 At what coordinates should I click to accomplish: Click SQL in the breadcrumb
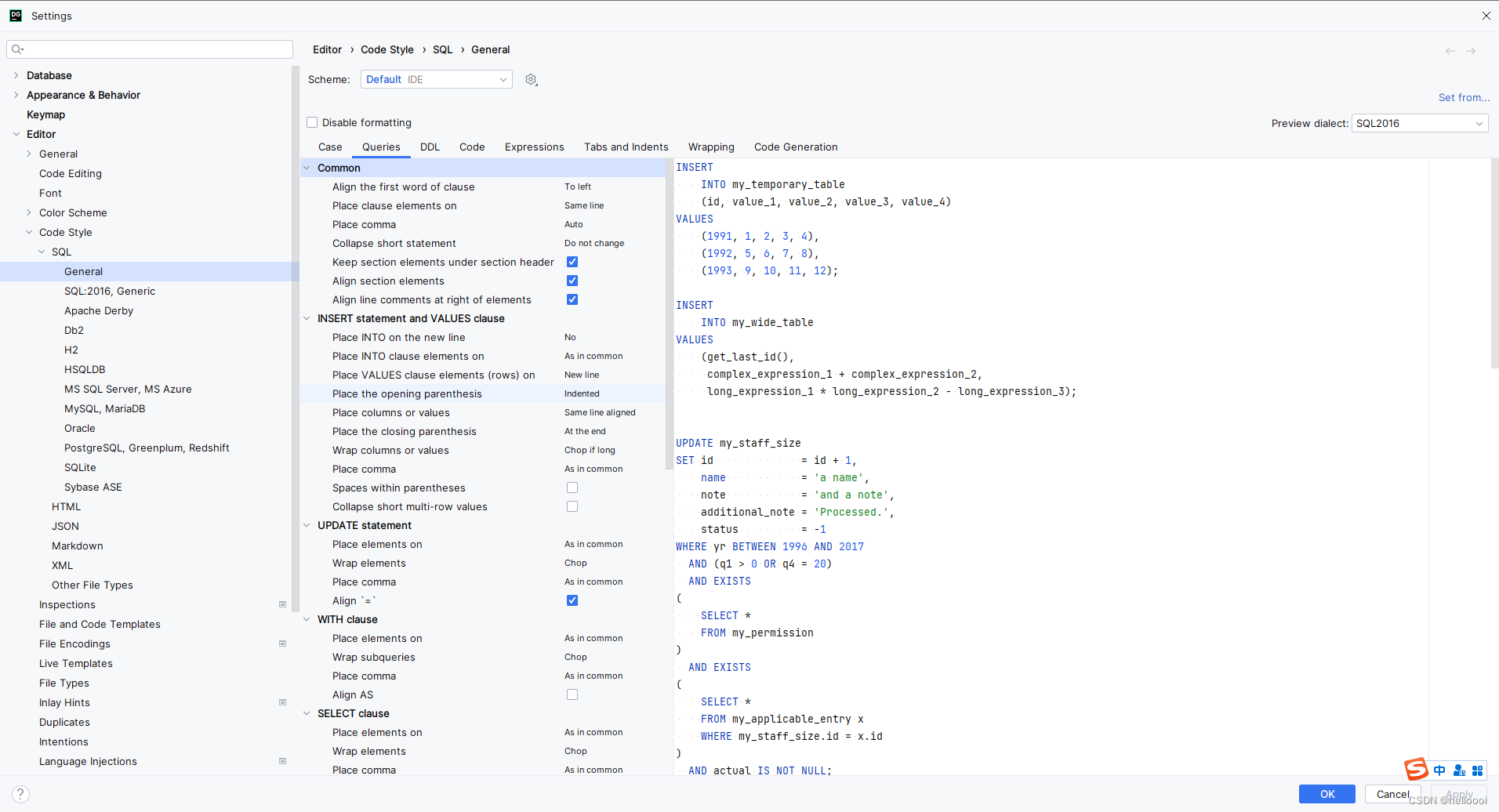click(442, 49)
